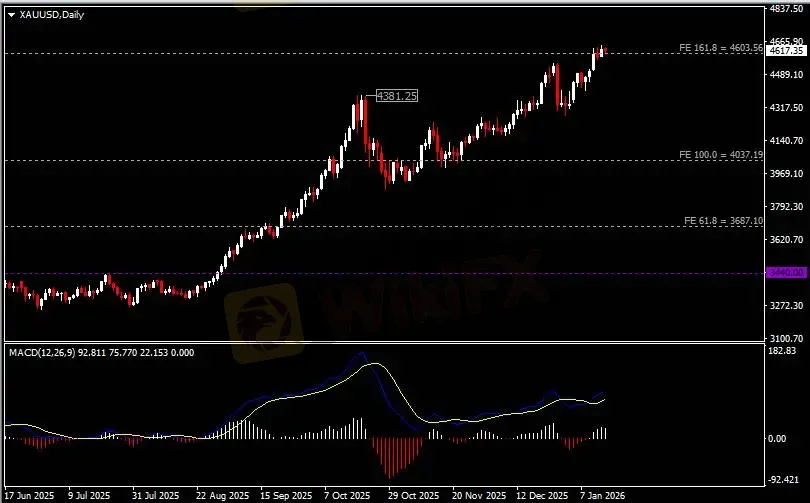
Task: Click the latest candlestick near 4617
Action: click(603, 51)
